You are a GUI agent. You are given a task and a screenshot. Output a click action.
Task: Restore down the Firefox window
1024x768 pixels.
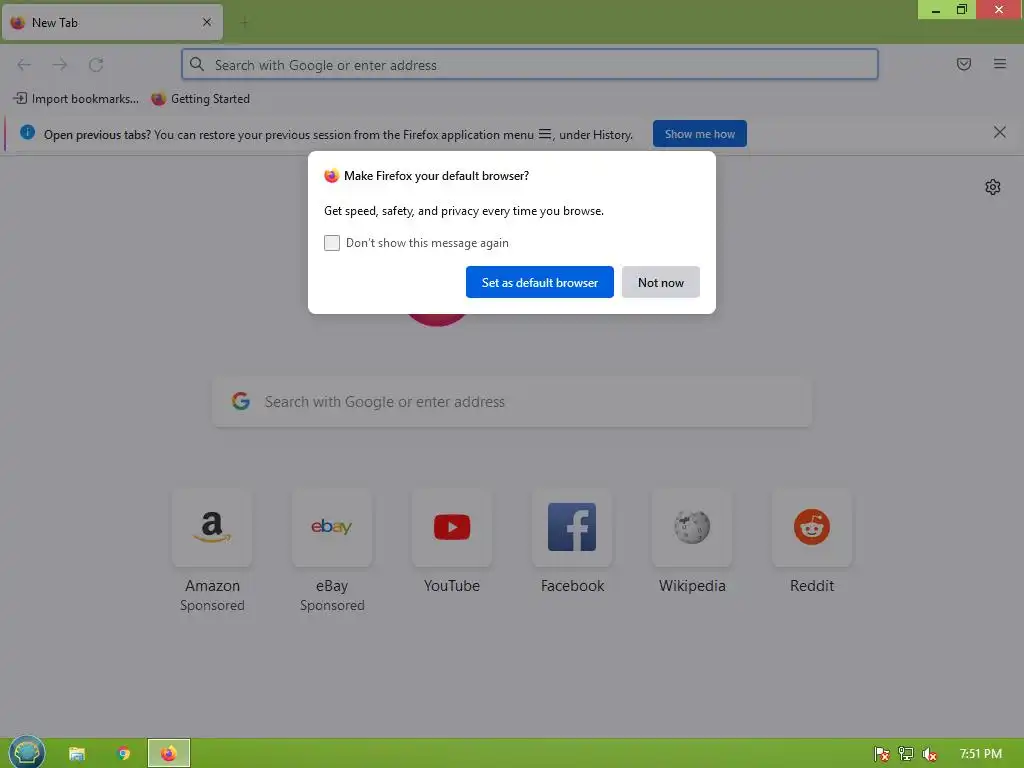tap(962, 9)
